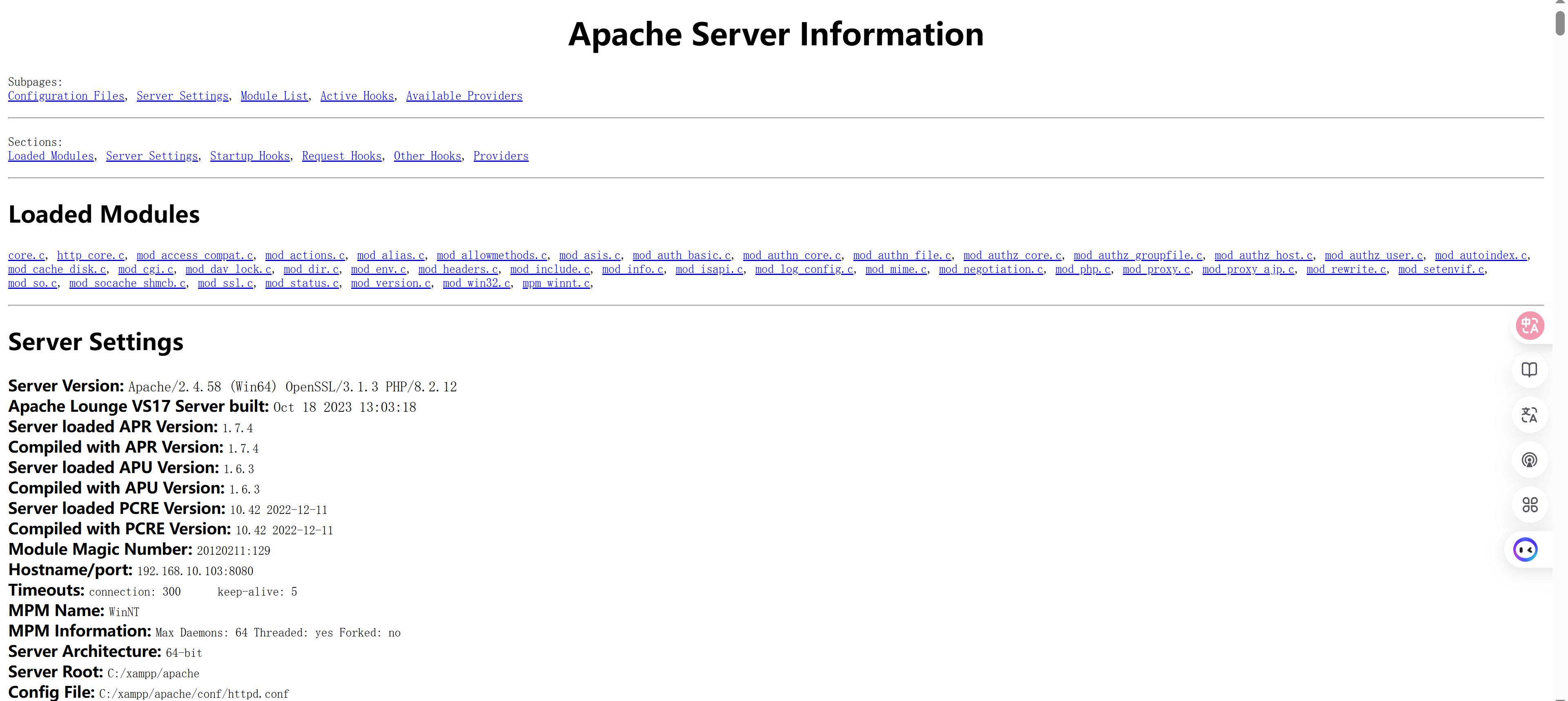Open mod_actions.c module link
This screenshot has width=1568, height=701.
305,255
